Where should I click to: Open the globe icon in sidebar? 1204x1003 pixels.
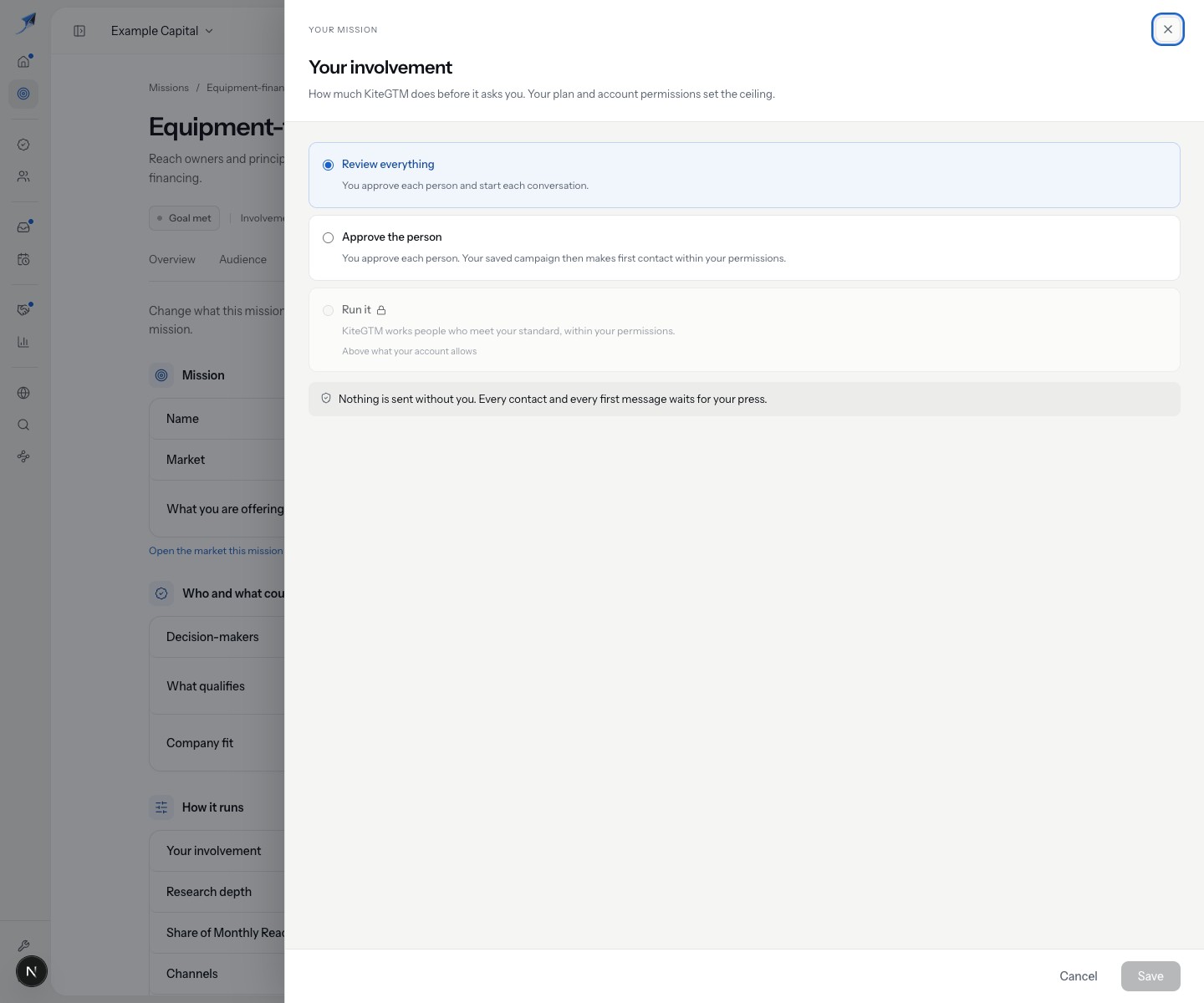click(23, 393)
